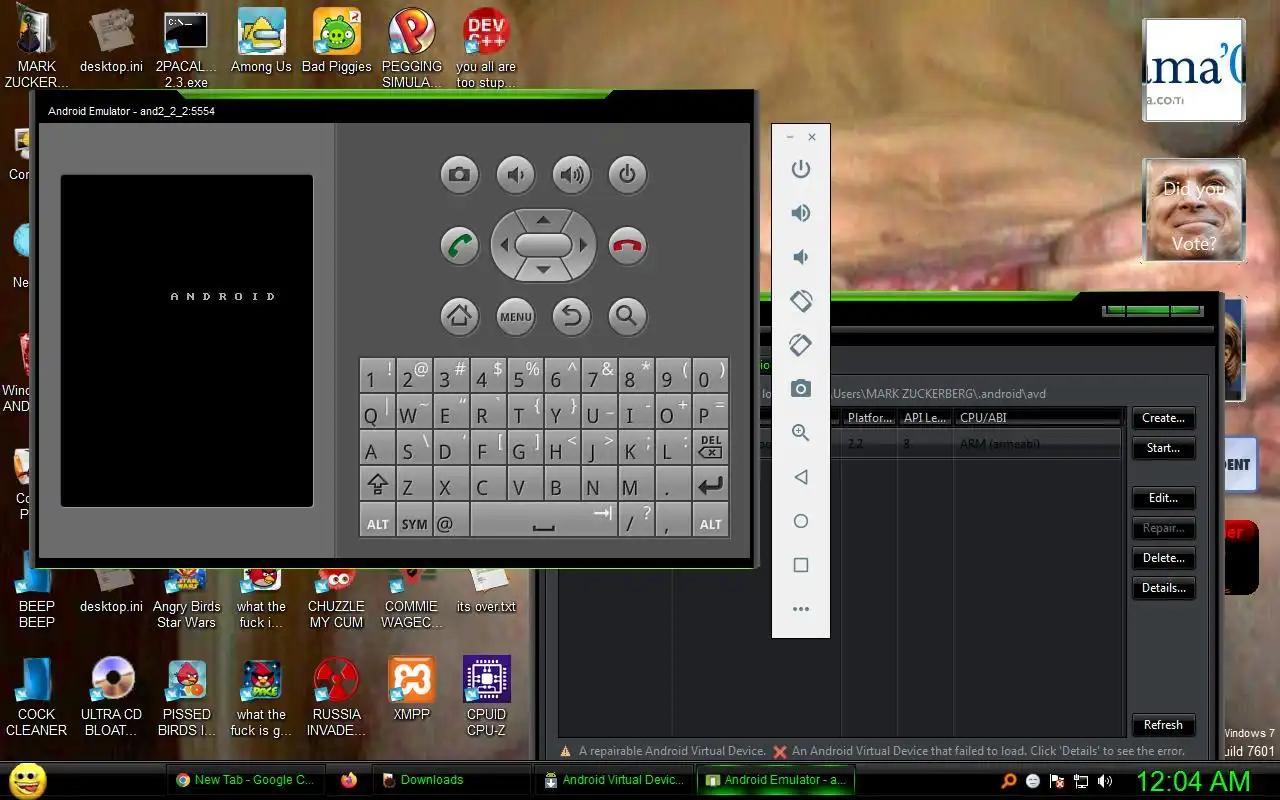Click the Details... button in AVD Manager
This screenshot has width=1280, height=800.
[x=1163, y=588]
